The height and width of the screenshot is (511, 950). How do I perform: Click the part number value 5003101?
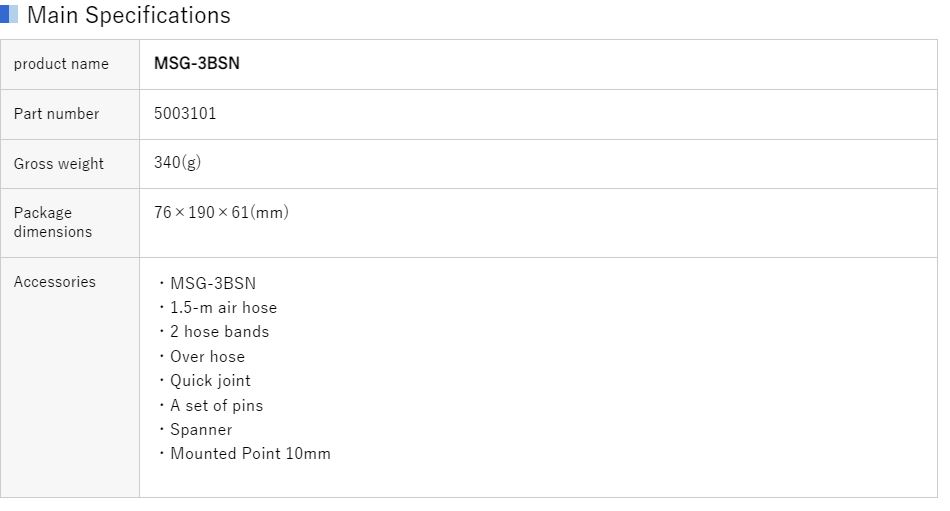[x=185, y=114]
